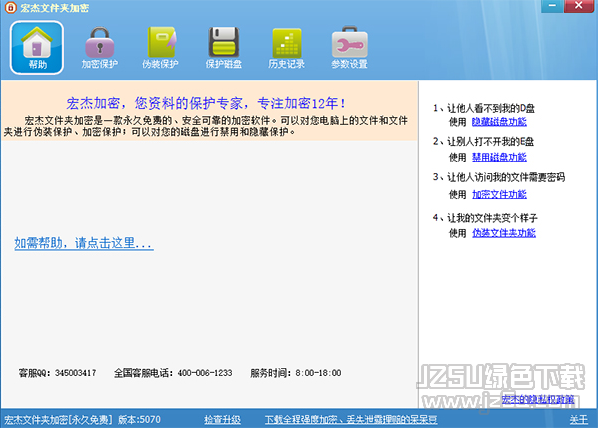Click the heading 宏杰加密，您资料的保护专家

click(x=206, y=103)
